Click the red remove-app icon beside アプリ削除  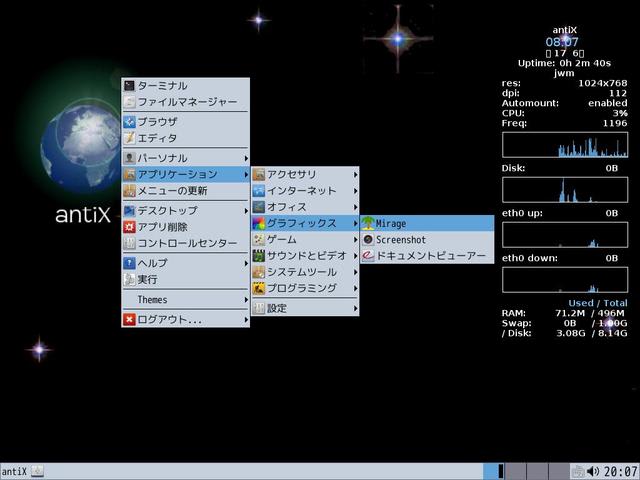point(129,227)
